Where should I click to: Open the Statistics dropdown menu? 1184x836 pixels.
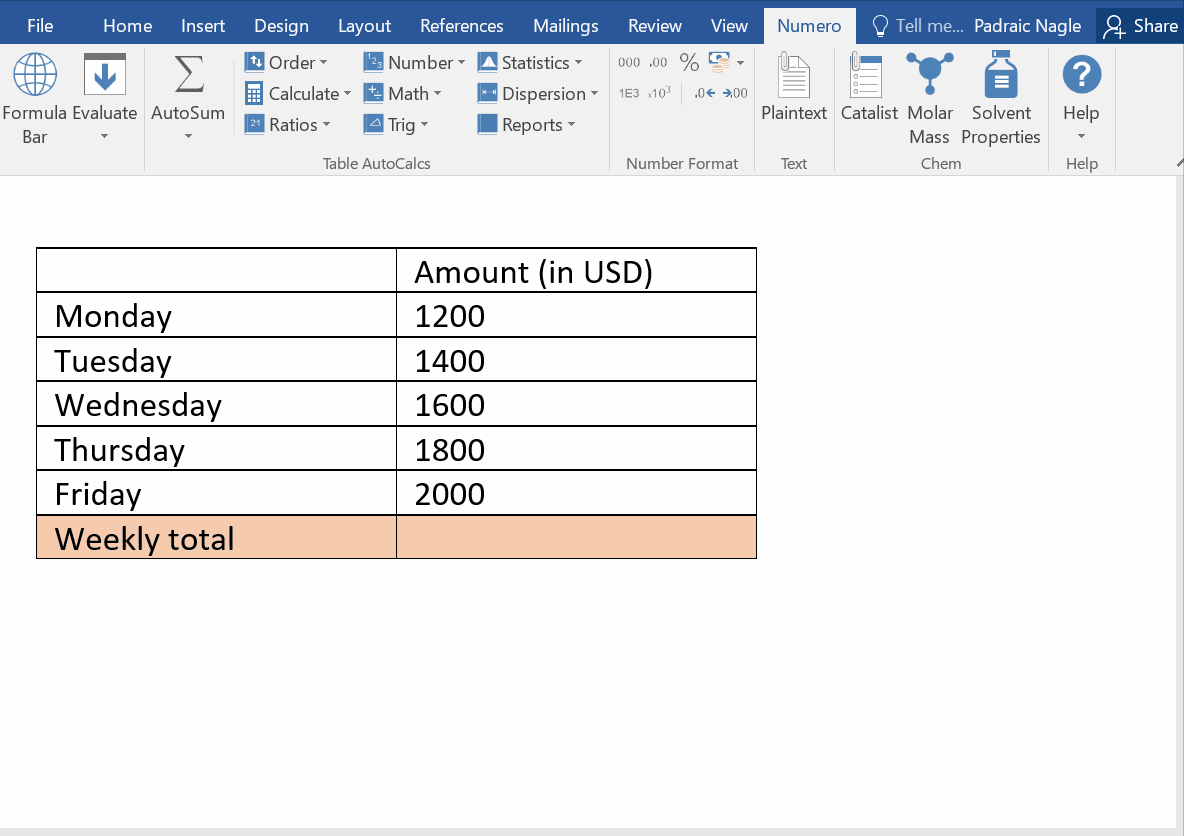click(531, 63)
